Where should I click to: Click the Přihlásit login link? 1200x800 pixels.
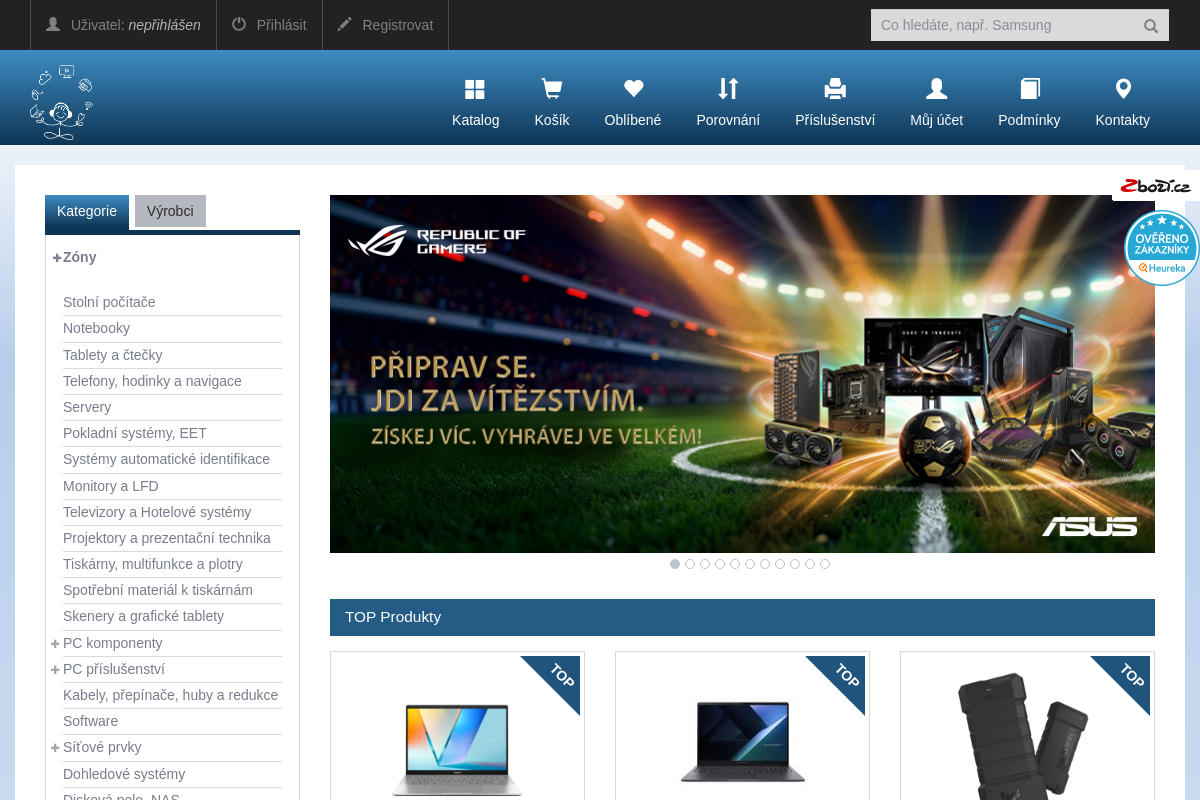point(269,25)
